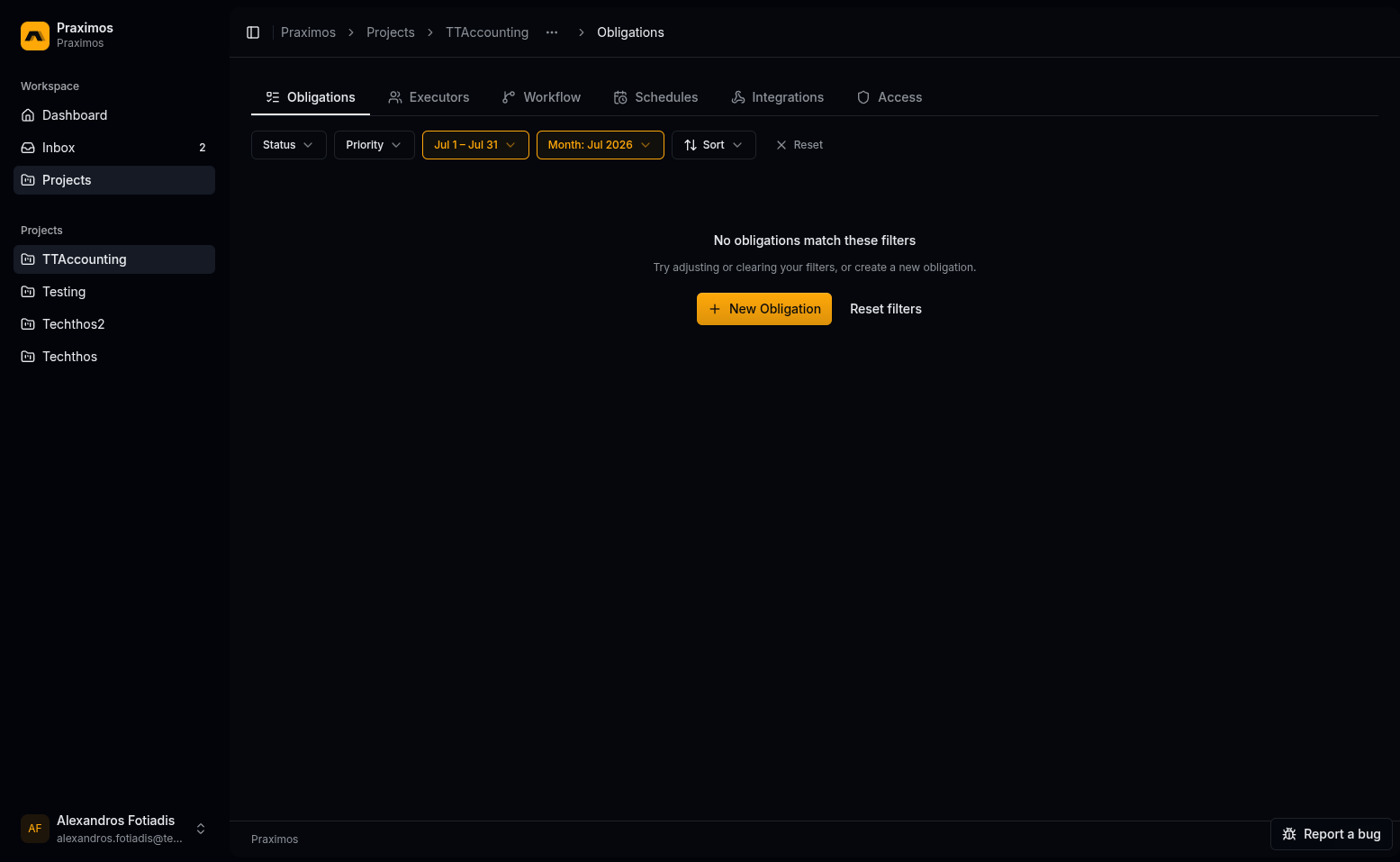Go to Projects in the breadcrumb

point(391,32)
